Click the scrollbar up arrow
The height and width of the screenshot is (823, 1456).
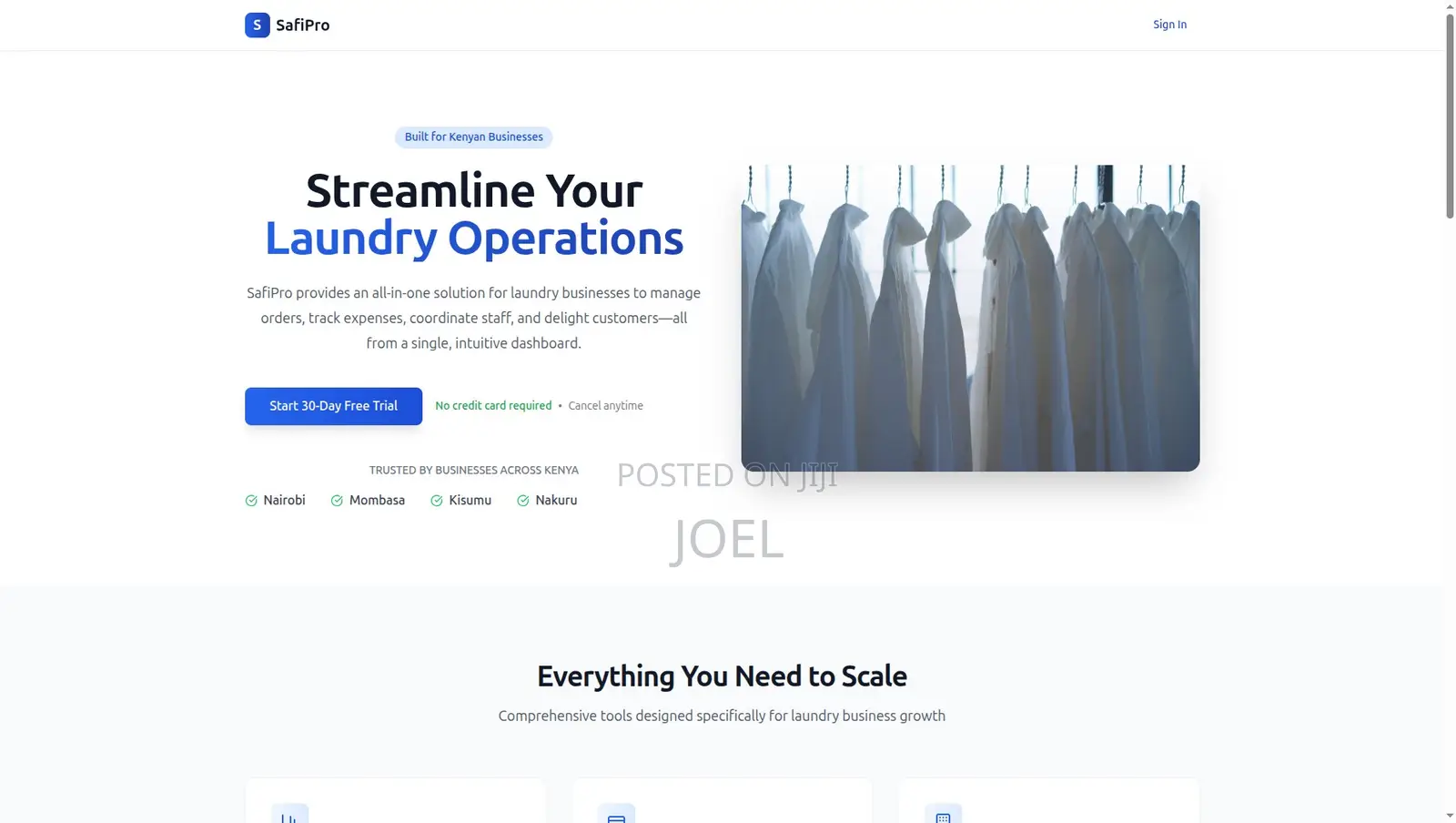click(1450, 6)
